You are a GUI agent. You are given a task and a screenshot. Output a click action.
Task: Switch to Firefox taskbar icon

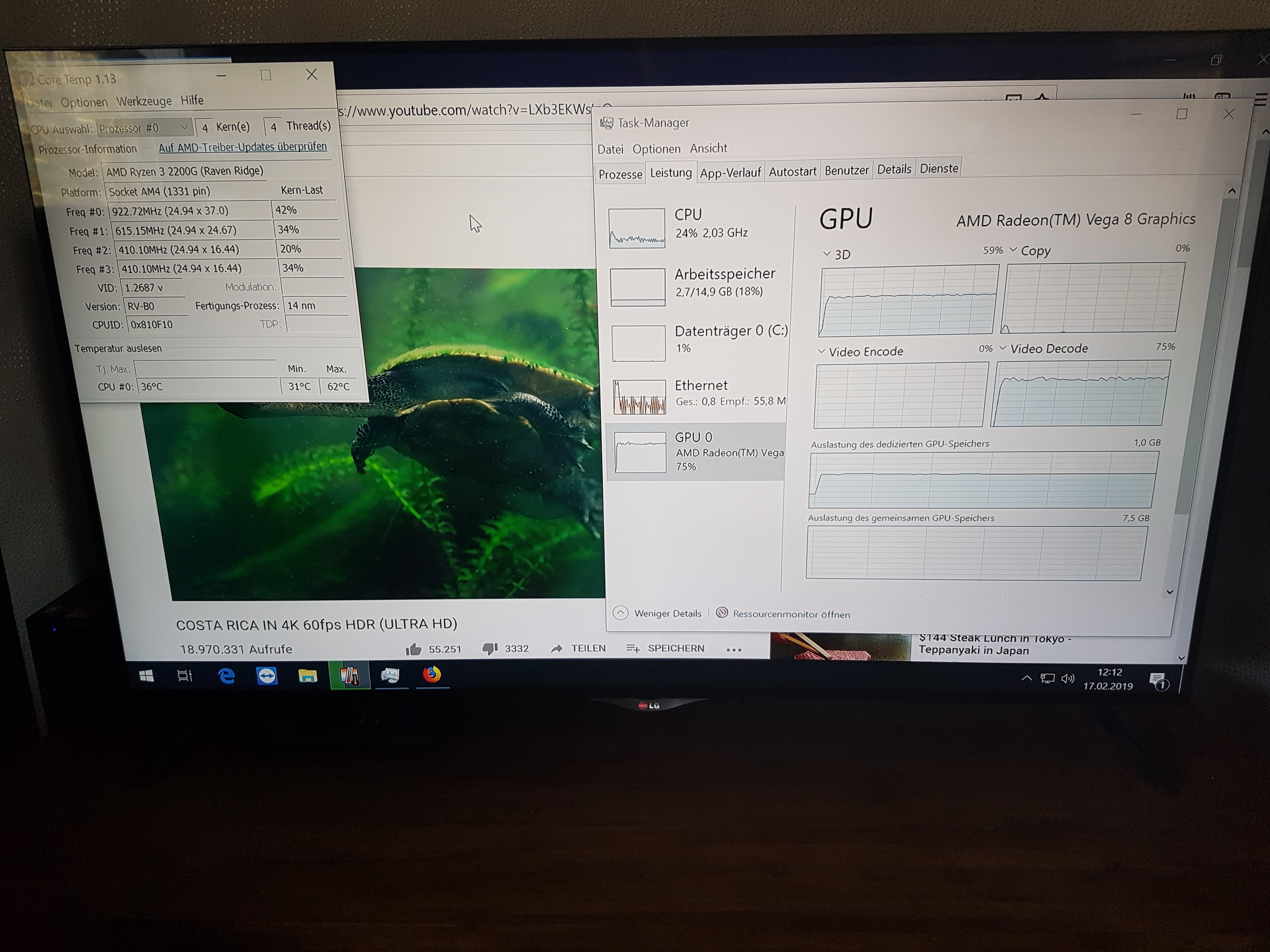(432, 675)
